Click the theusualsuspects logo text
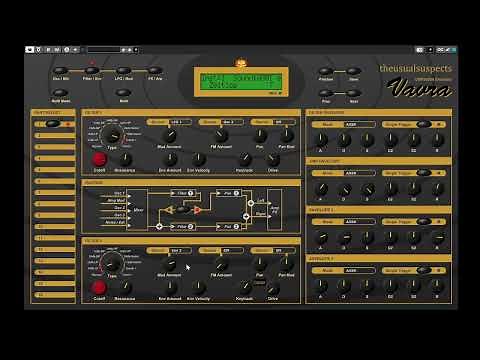The image size is (480, 360). [416, 68]
